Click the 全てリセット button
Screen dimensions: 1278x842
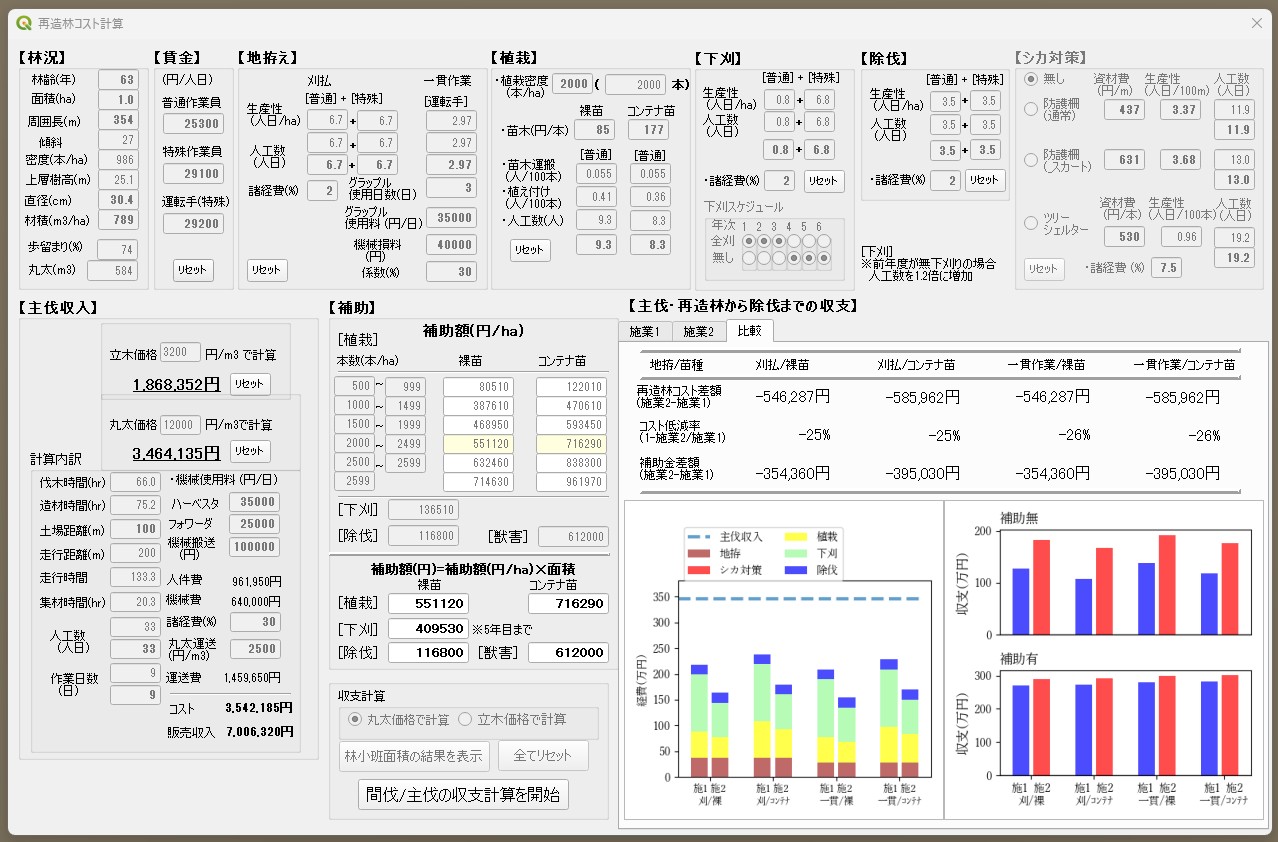[x=543, y=755]
